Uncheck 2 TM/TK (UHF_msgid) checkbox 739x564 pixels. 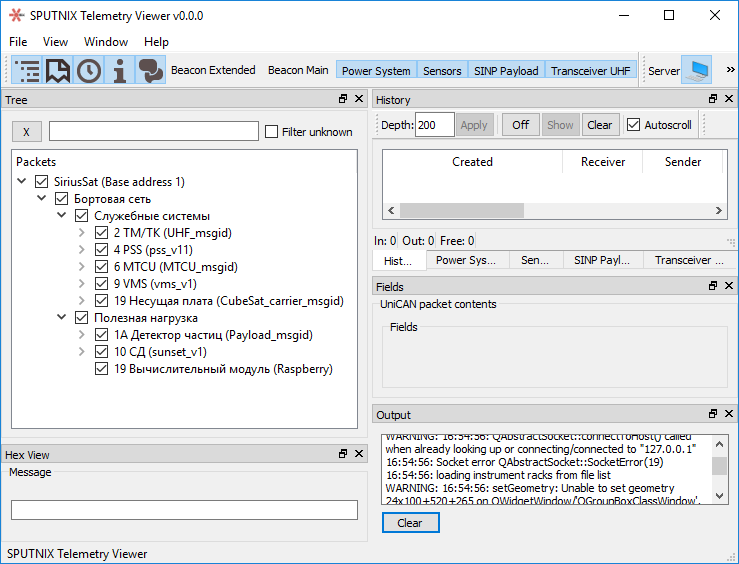coord(101,233)
